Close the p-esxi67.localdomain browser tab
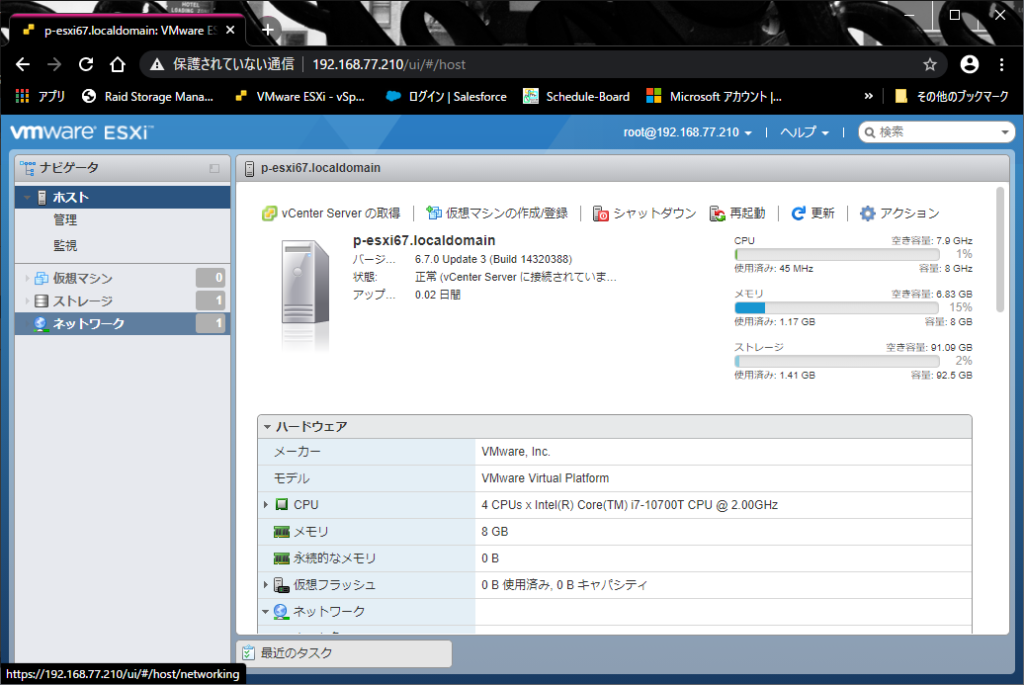The width and height of the screenshot is (1024, 685). coord(230,30)
